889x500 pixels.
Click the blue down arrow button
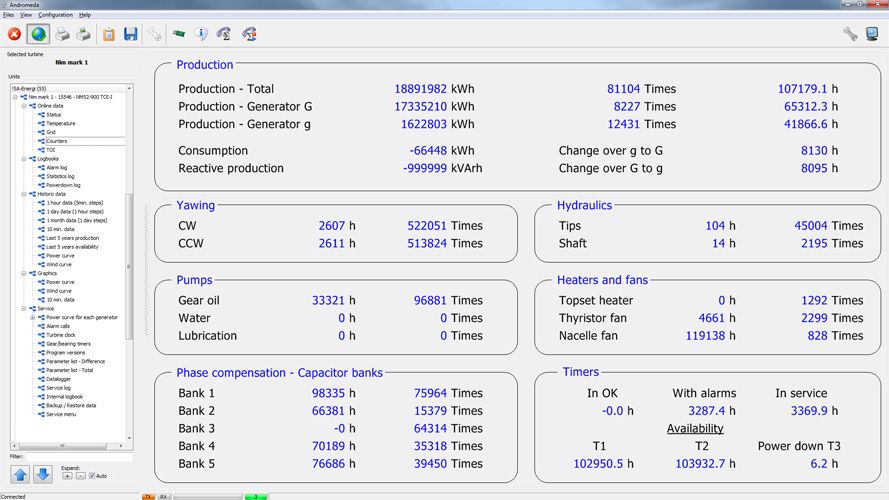(x=43, y=474)
